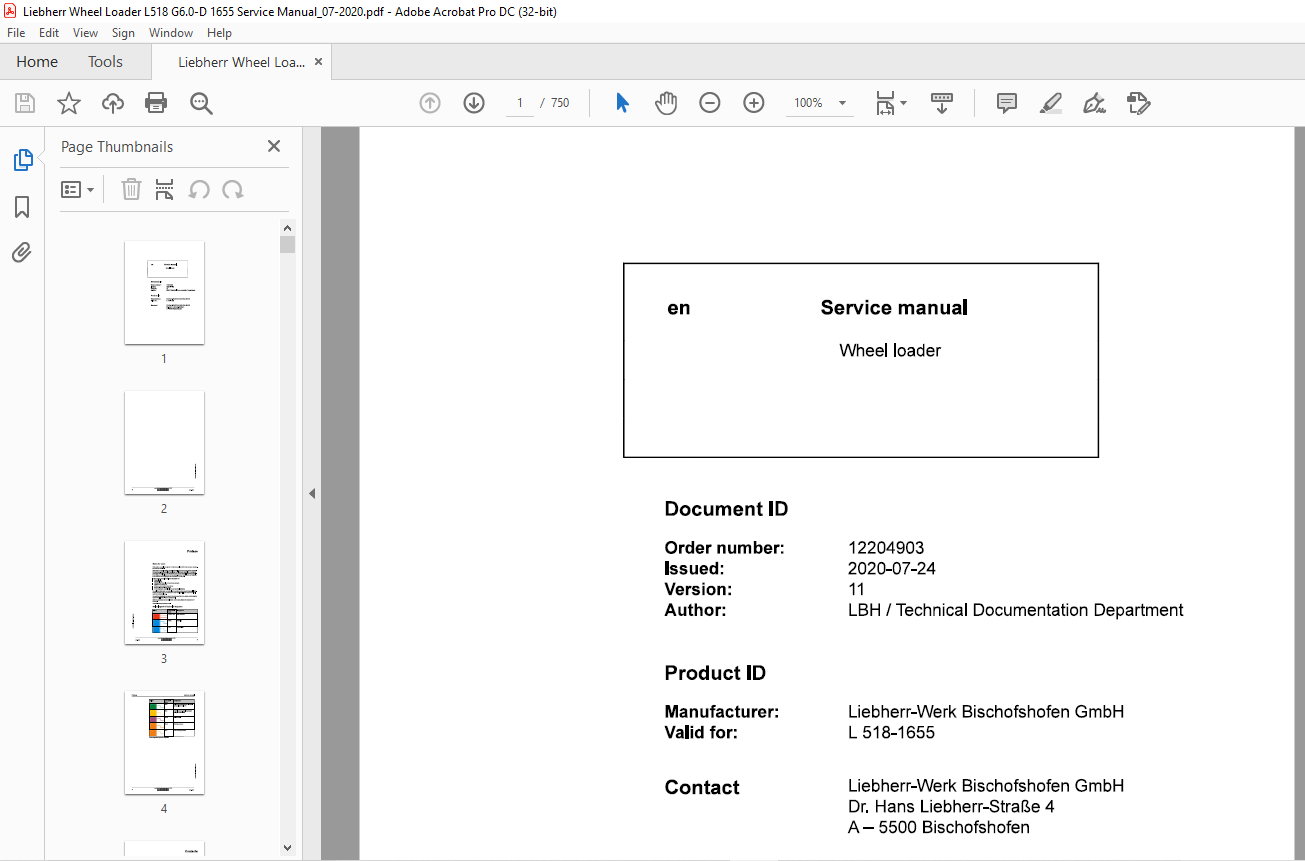Click 'L 518-1655' valid for value

click(891, 733)
